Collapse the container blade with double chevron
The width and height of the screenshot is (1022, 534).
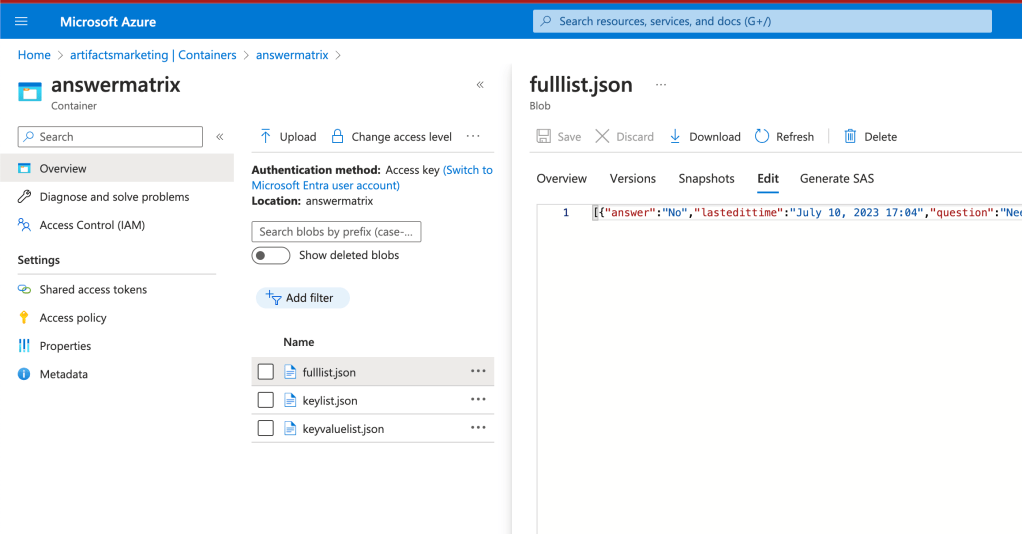click(480, 85)
